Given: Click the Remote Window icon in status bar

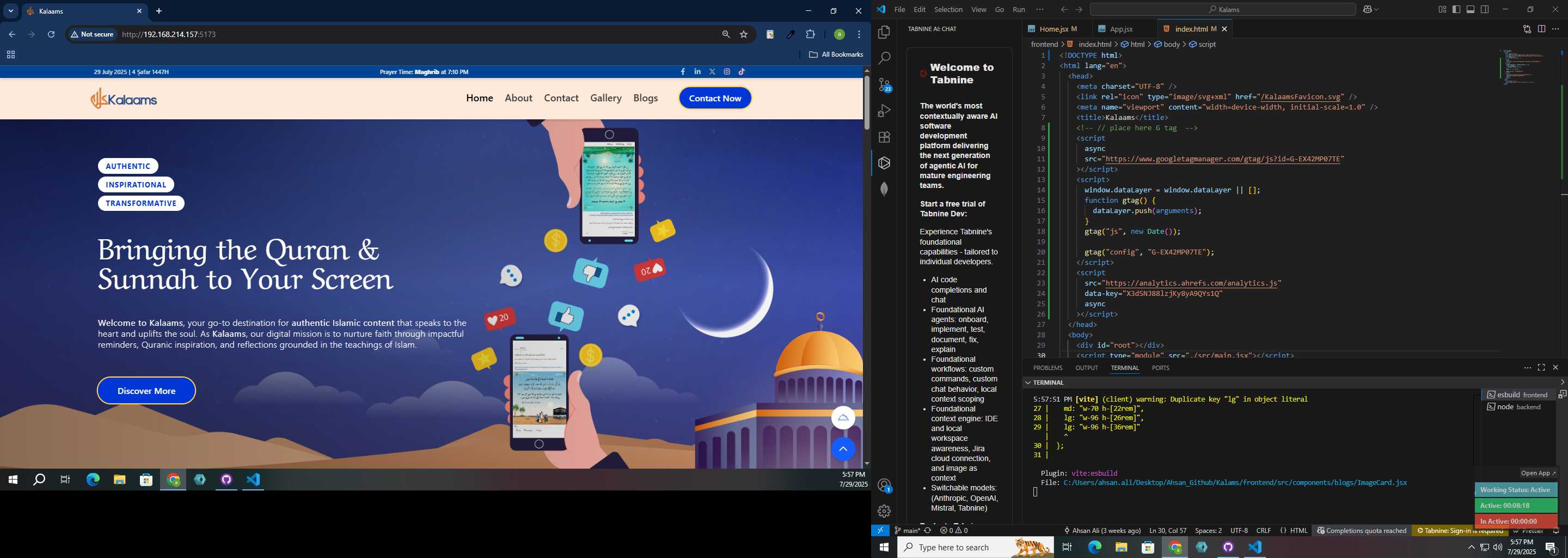Looking at the screenshot, I should [880, 531].
